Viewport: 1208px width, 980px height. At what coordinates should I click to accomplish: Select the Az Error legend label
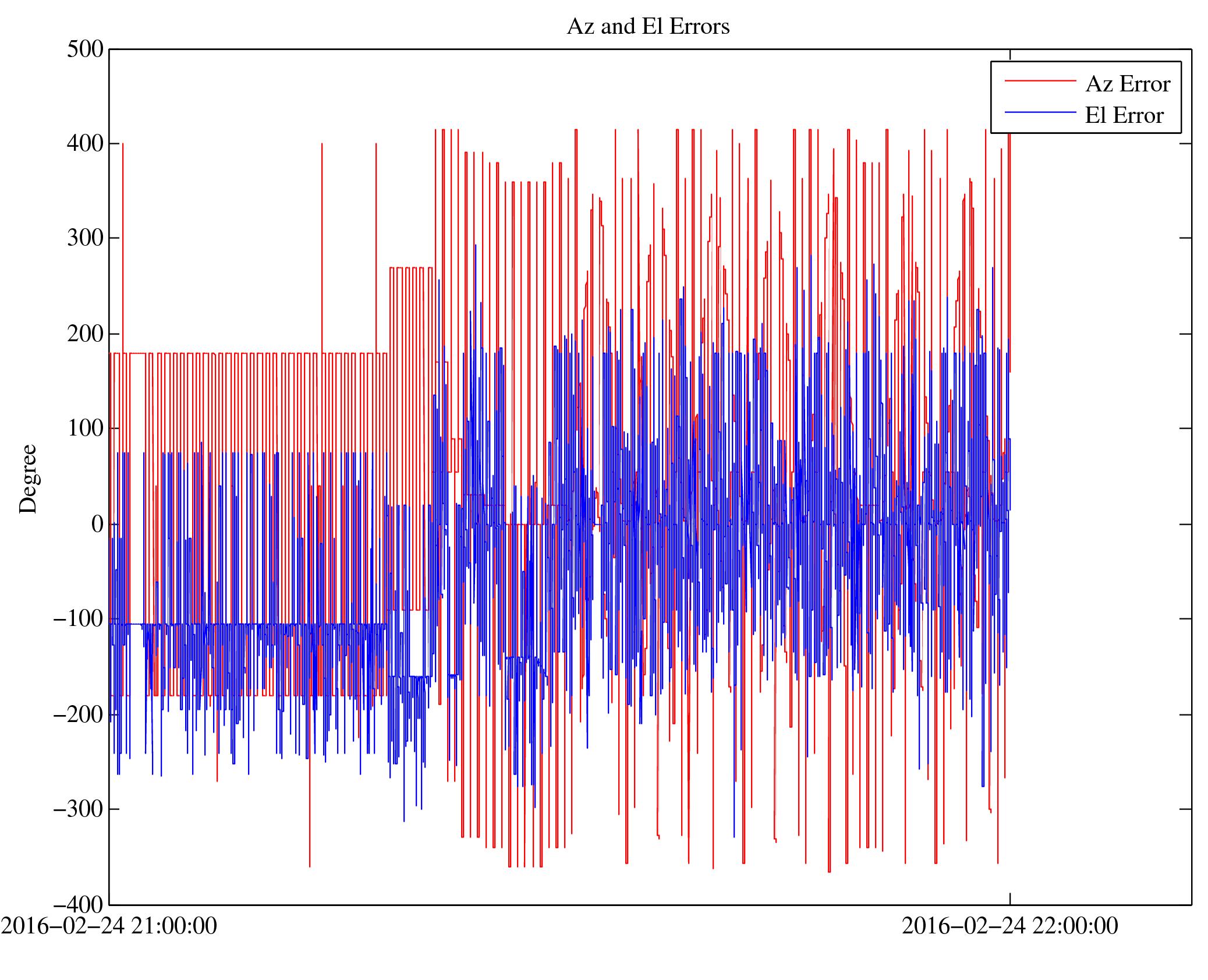coord(1128,84)
